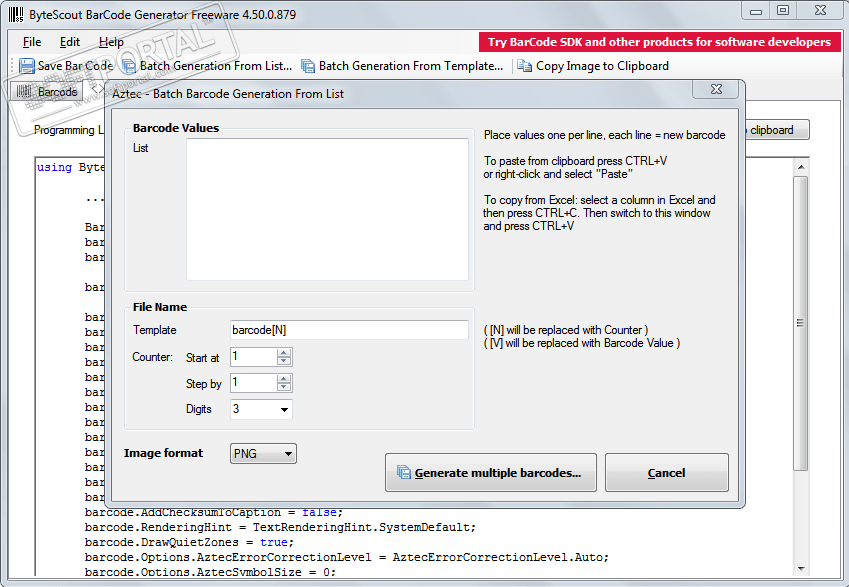
Task: Click the clipboard button behind the dialog
Action: point(777,130)
